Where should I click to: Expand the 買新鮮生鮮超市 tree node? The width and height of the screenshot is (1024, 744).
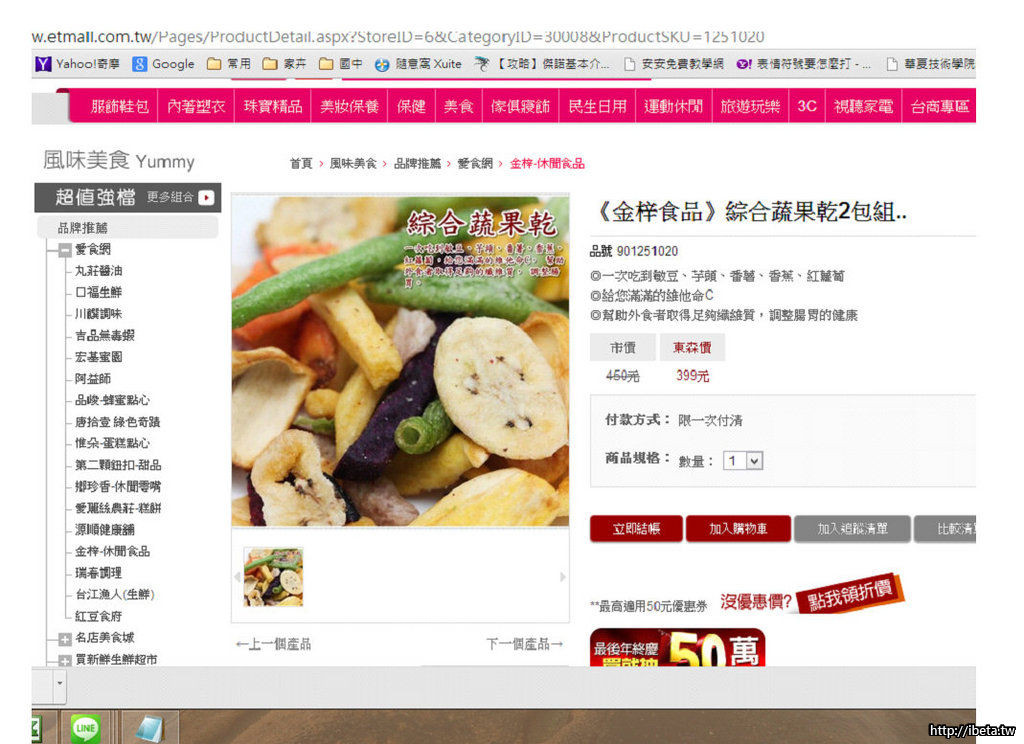65,660
